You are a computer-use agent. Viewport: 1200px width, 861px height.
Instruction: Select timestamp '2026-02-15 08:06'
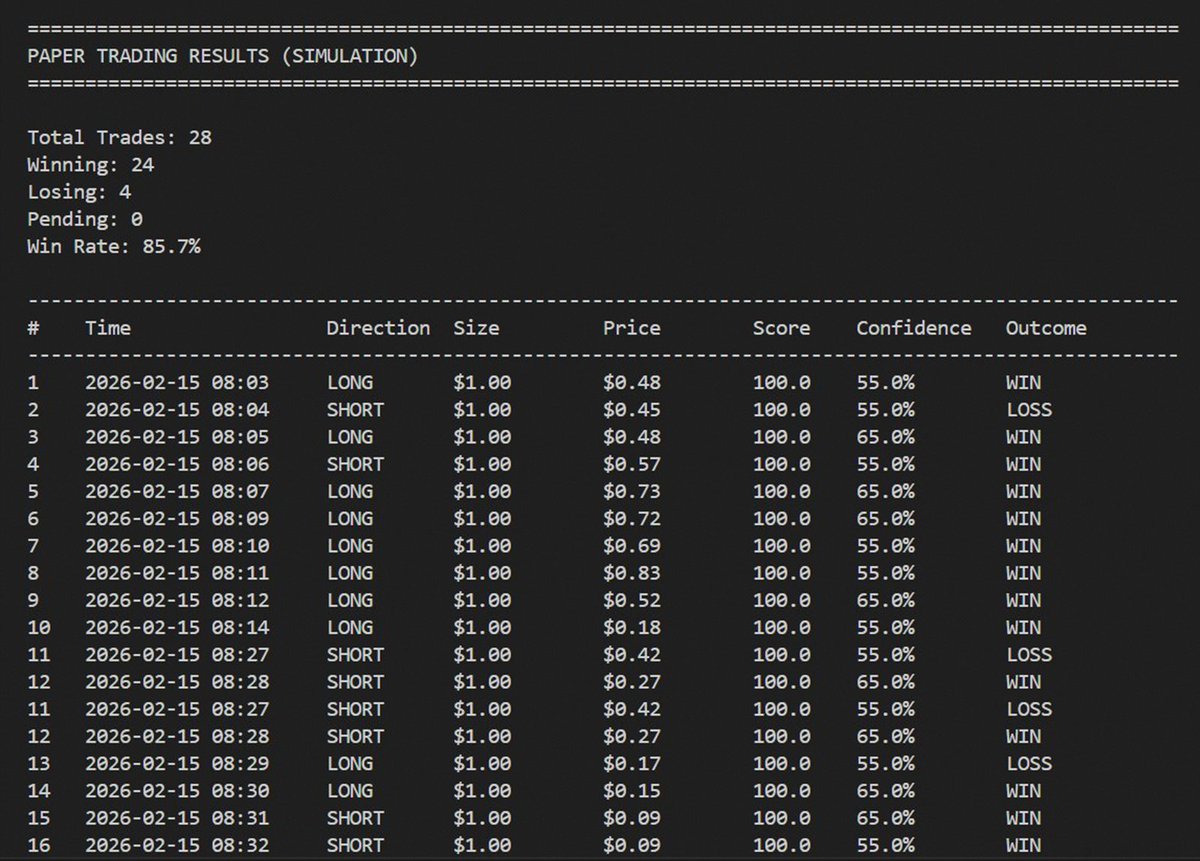point(177,464)
